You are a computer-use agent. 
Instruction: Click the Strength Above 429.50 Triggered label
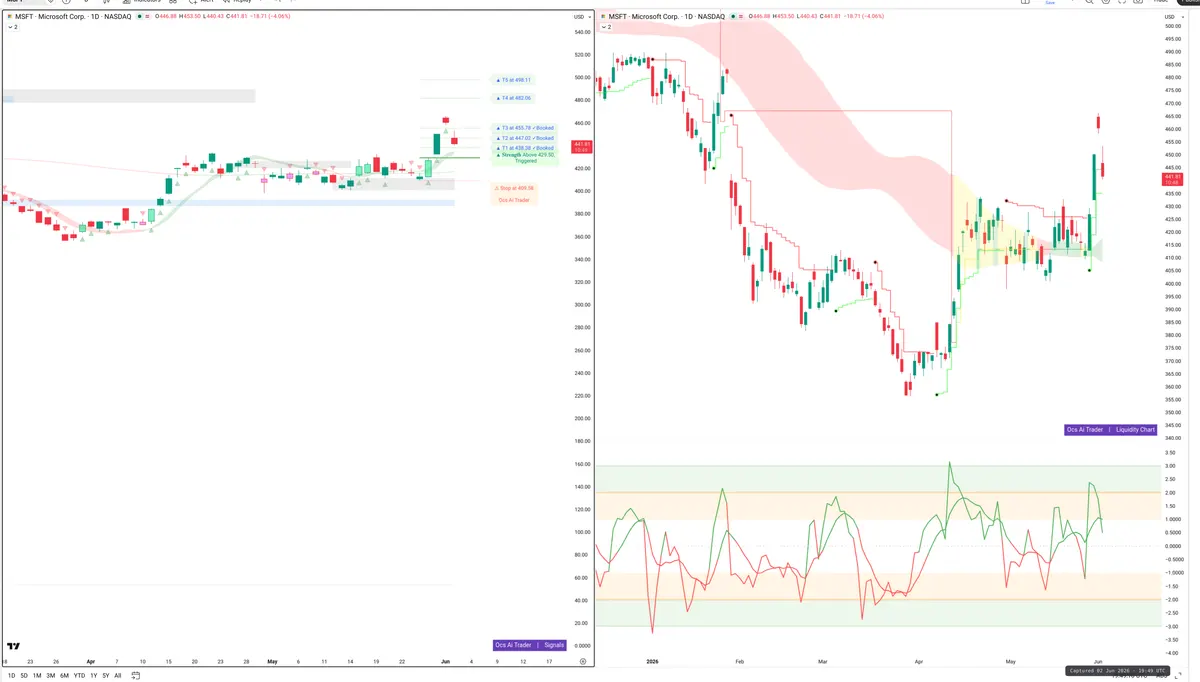pyautogui.click(x=524, y=157)
